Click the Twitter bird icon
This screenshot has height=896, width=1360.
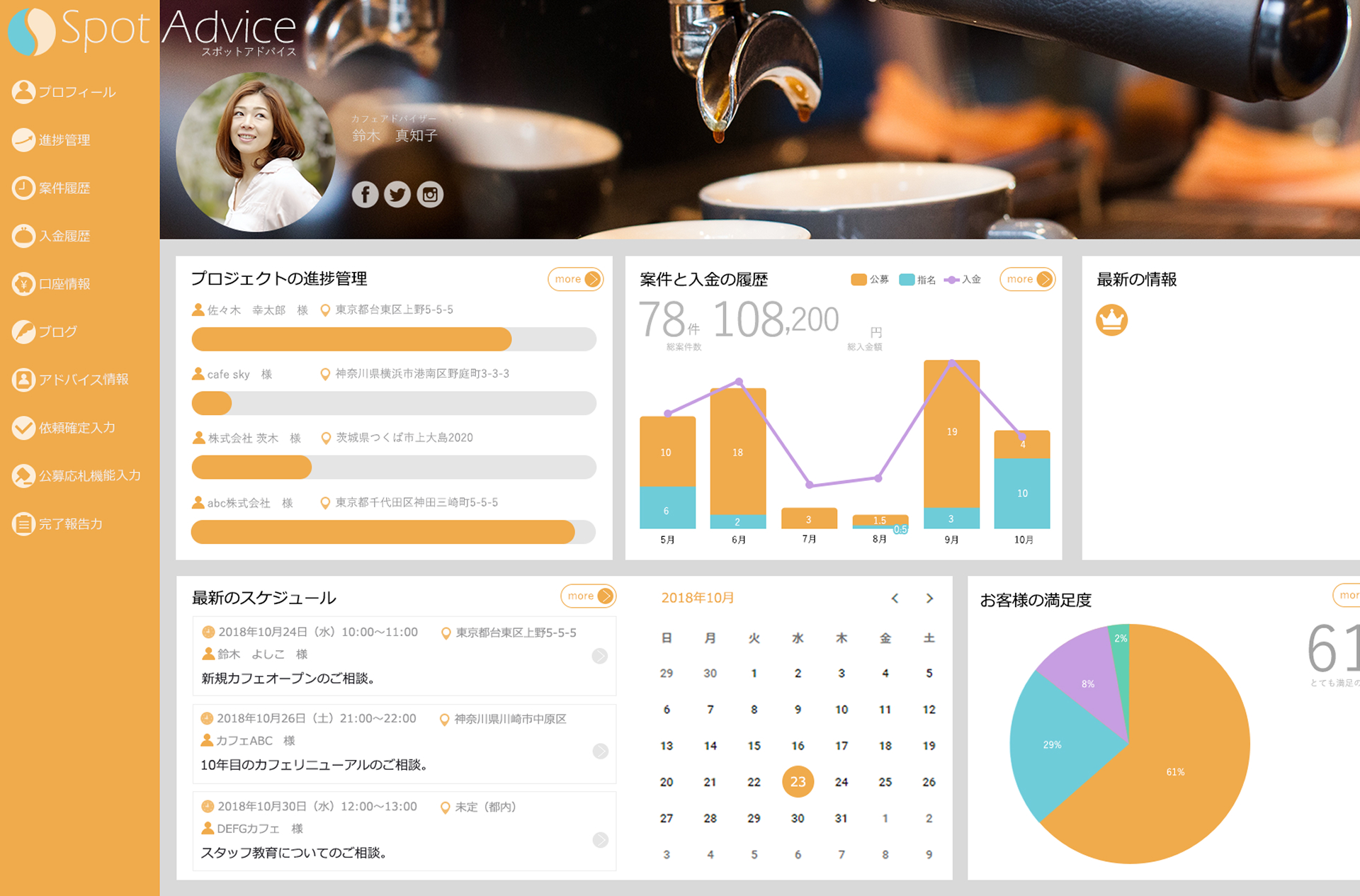pos(397,194)
